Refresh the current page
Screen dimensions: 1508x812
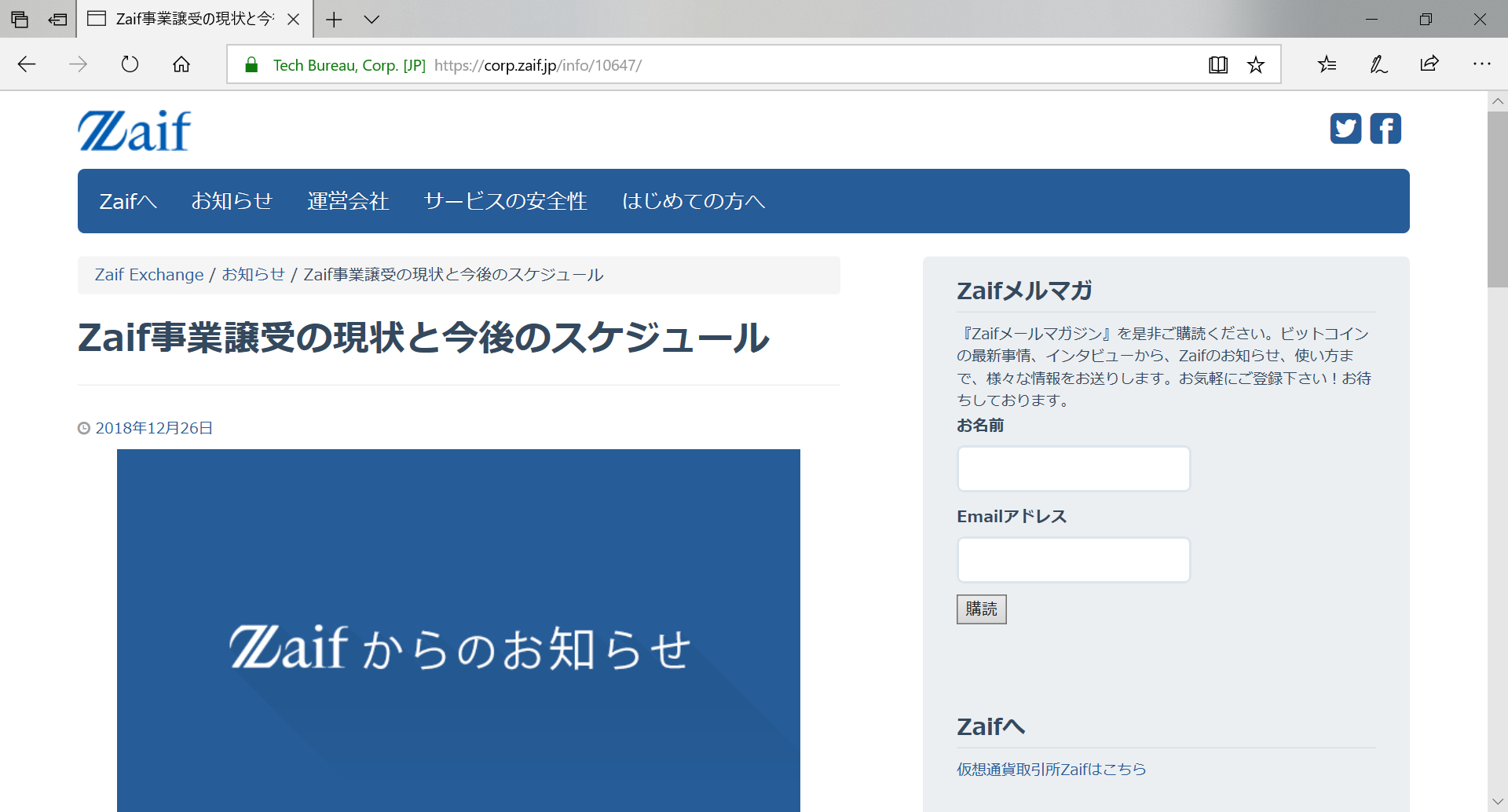[x=130, y=64]
